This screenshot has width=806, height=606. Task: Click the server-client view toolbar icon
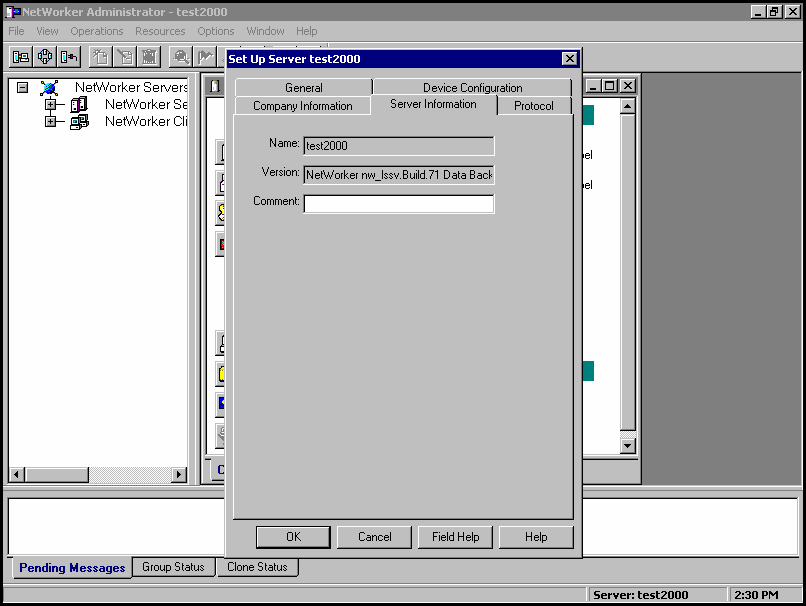pos(21,57)
